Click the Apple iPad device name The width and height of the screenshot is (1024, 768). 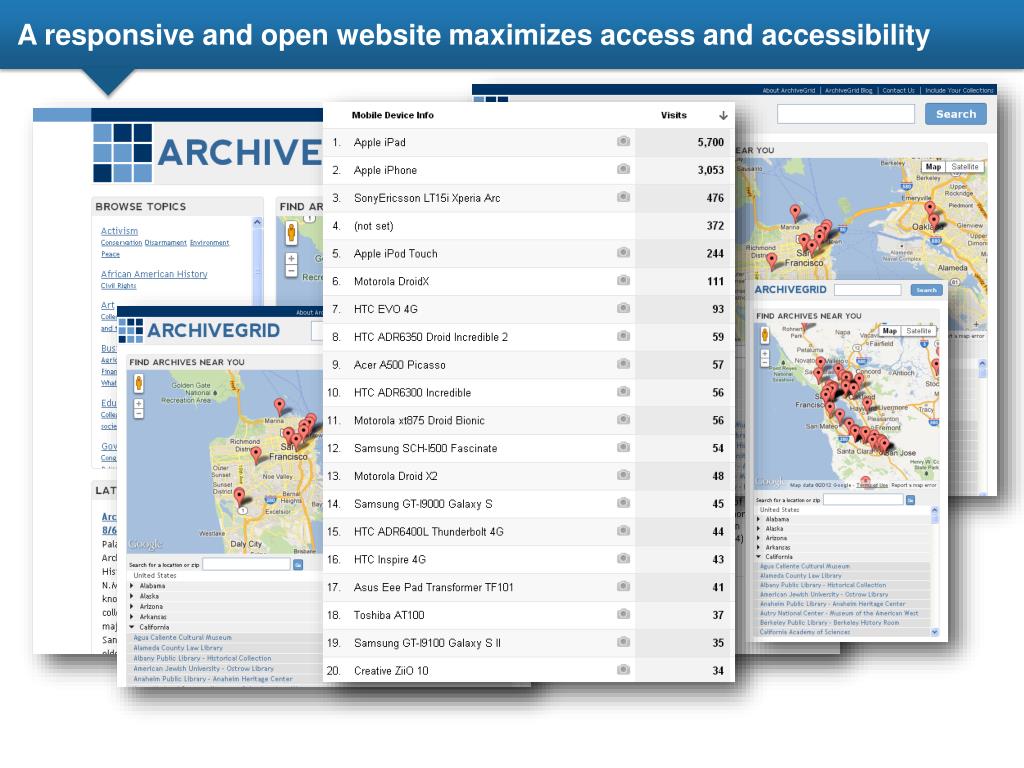pyautogui.click(x=379, y=142)
